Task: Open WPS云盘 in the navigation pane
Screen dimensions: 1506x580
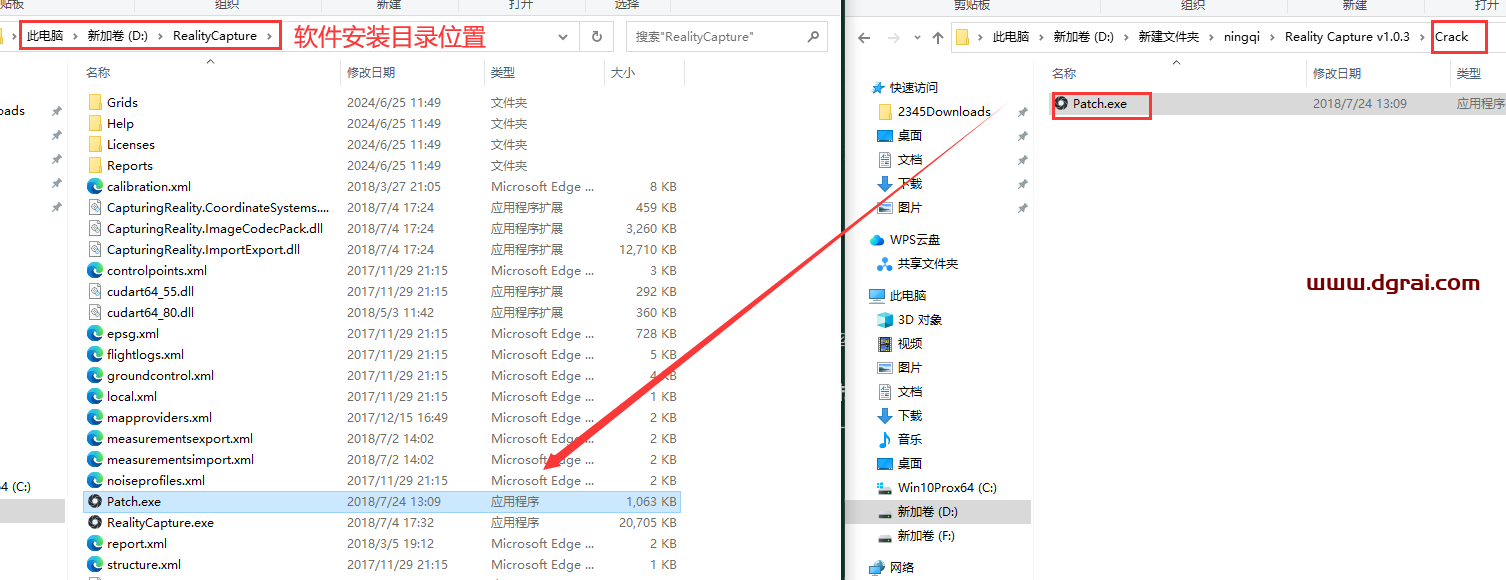Action: pos(915,239)
